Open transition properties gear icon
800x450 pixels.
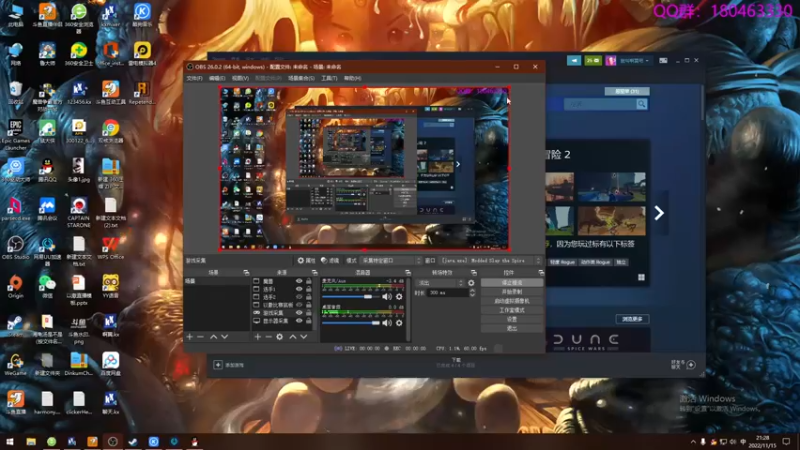click(x=471, y=283)
